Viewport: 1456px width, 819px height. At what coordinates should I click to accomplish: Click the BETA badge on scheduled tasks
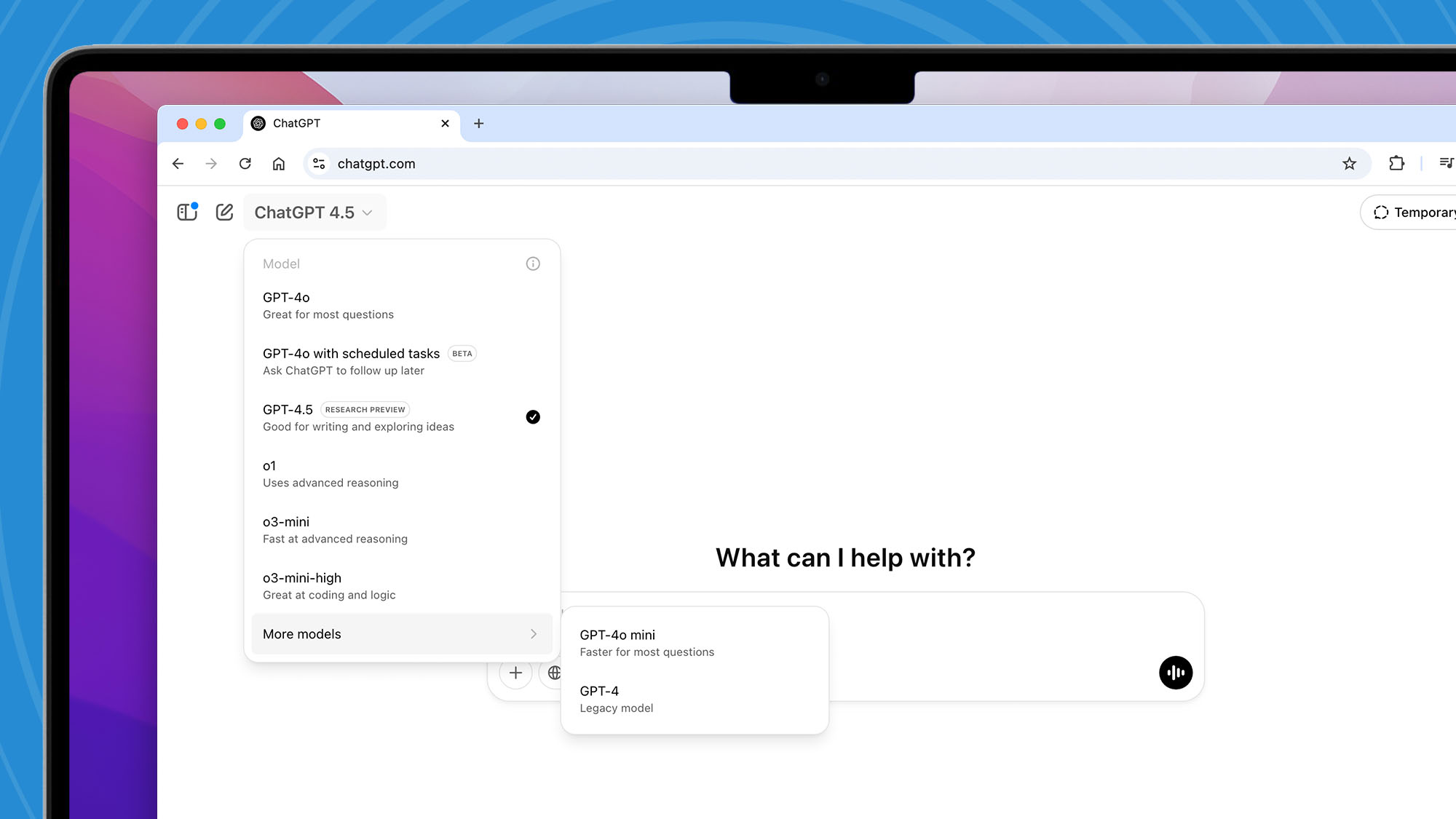(x=462, y=354)
